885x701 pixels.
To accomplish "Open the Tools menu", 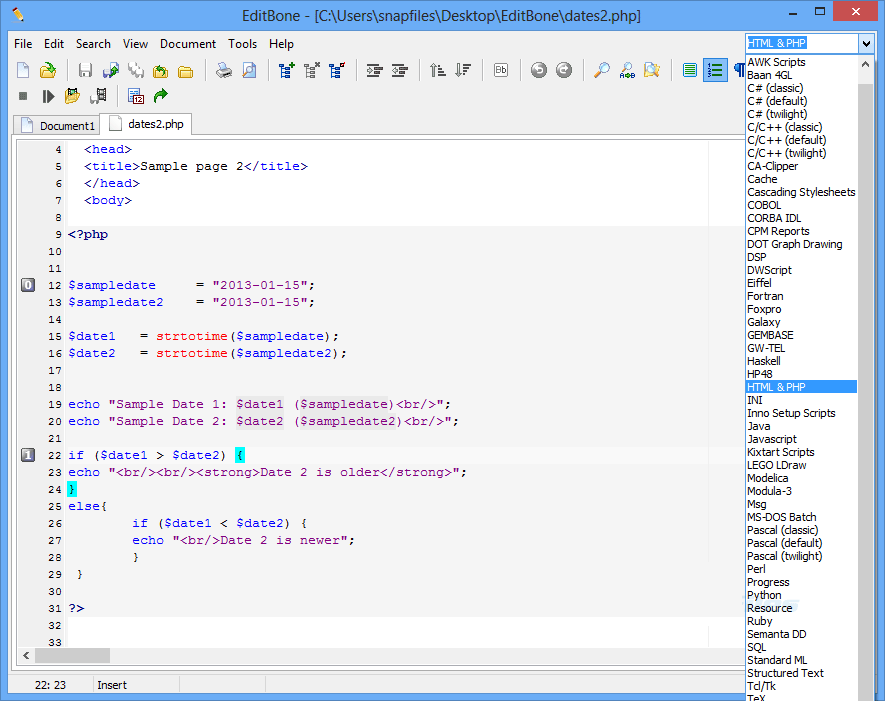I will (242, 44).
